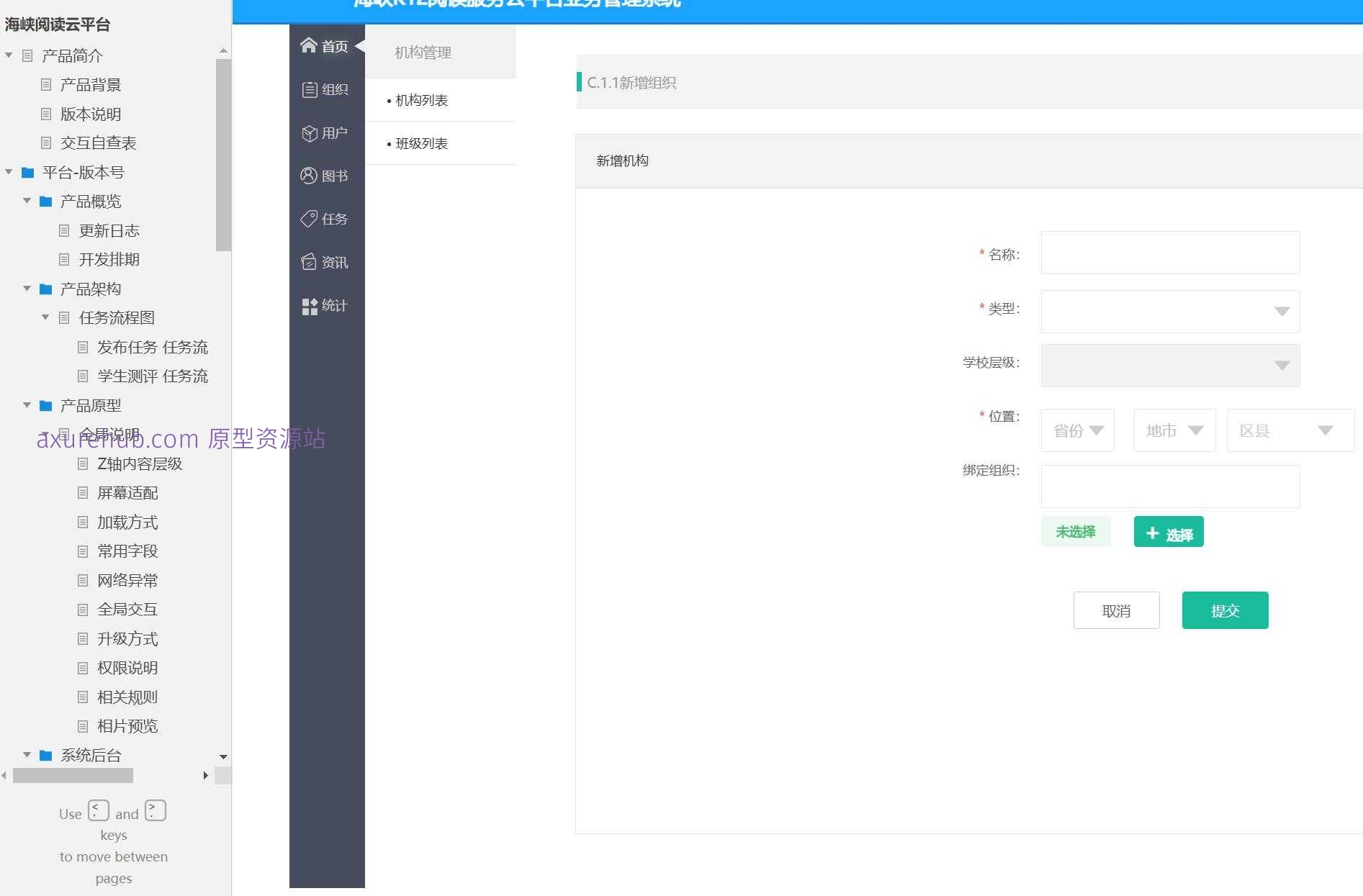1363x896 pixels.
Task: Collapse the 产品架构 folder arrow
Action: click(x=27, y=289)
